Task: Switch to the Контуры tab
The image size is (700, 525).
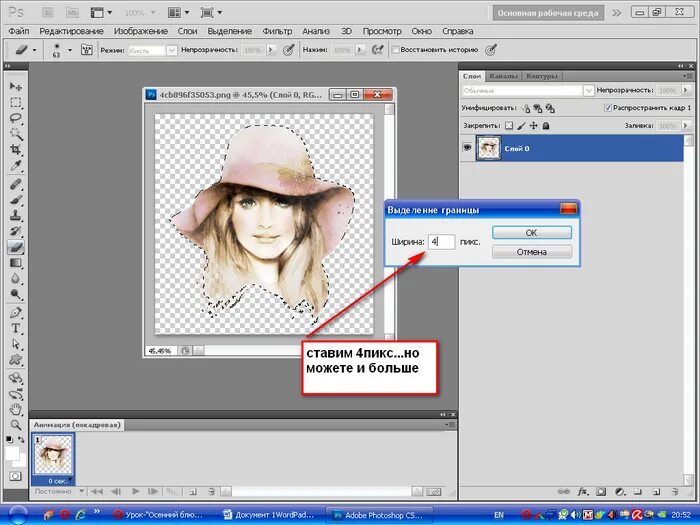Action: (542, 76)
